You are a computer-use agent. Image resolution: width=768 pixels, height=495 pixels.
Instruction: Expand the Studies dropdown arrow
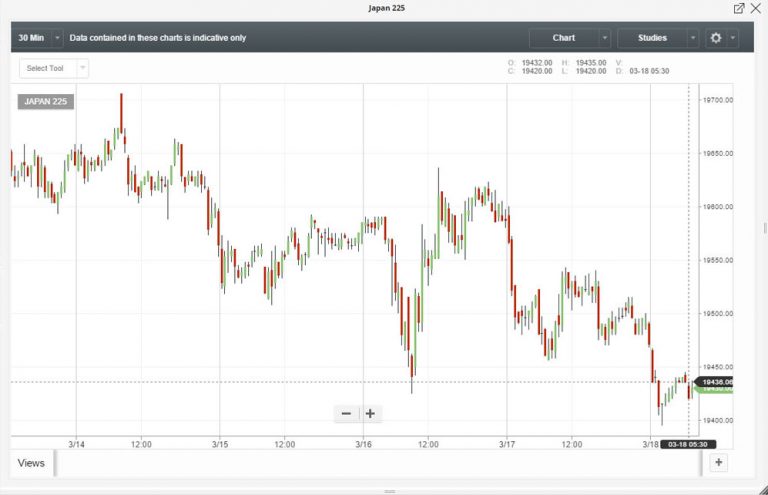tap(693, 38)
